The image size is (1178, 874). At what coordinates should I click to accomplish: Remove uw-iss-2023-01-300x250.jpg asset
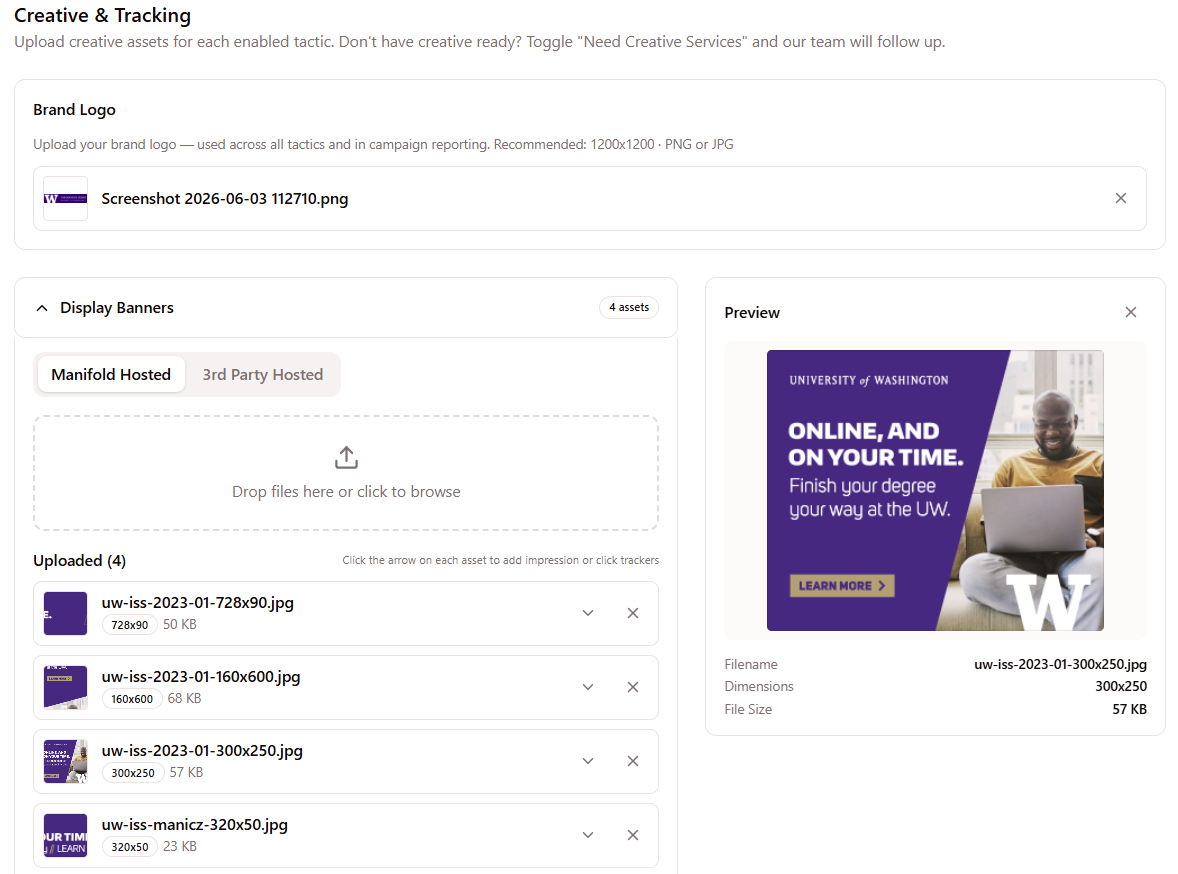pos(633,761)
